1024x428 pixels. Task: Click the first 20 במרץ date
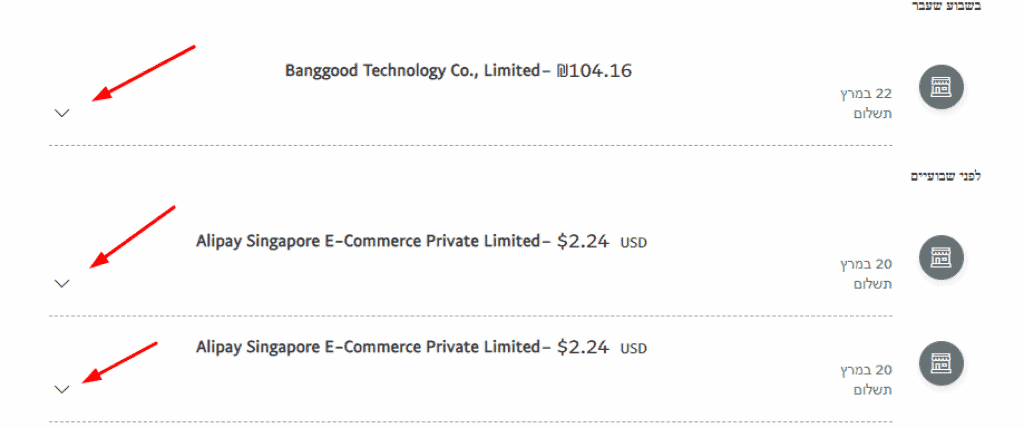coord(866,264)
